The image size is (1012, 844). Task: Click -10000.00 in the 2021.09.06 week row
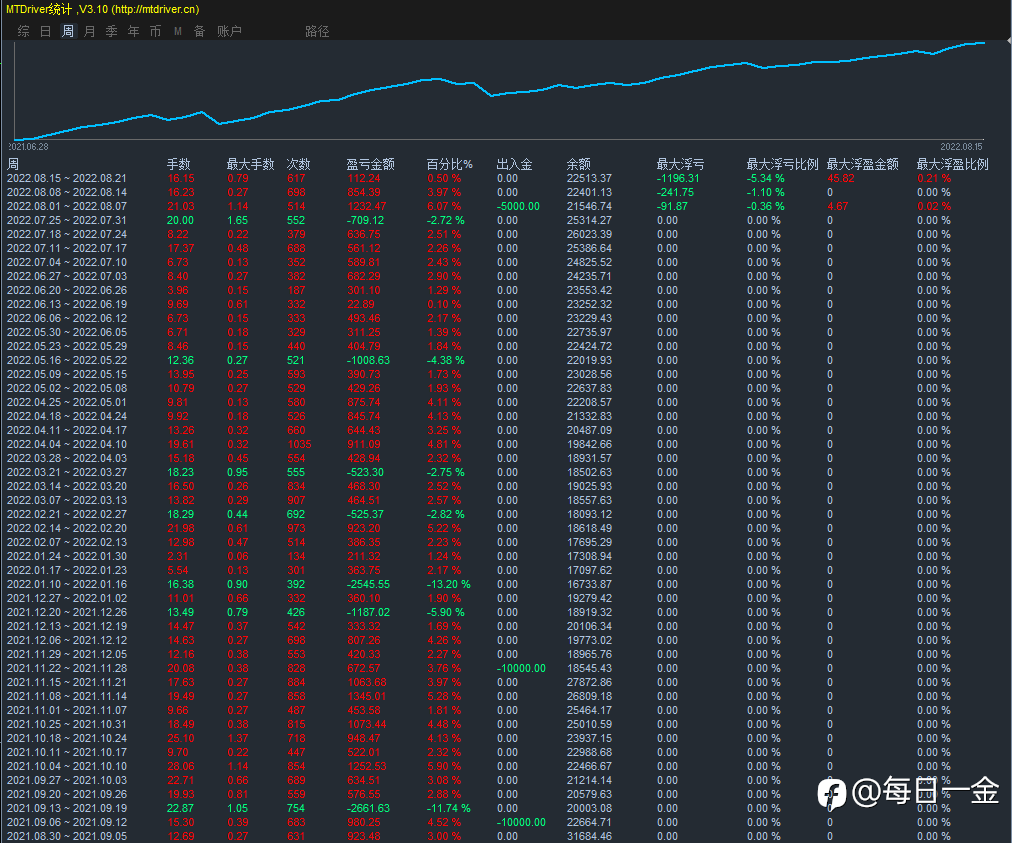click(x=521, y=823)
